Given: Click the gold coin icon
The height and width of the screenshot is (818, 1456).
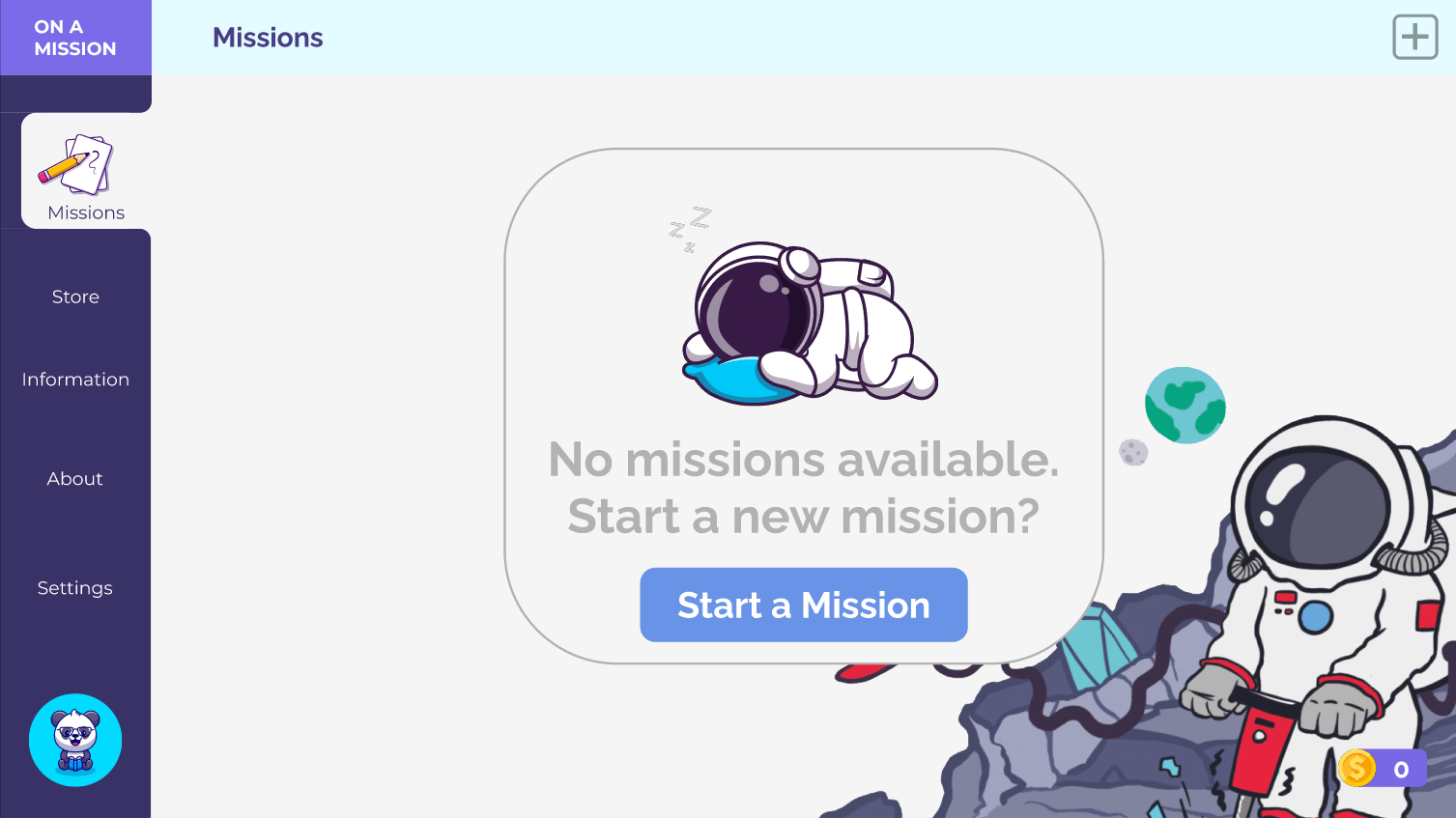Looking at the screenshot, I should (x=1357, y=769).
